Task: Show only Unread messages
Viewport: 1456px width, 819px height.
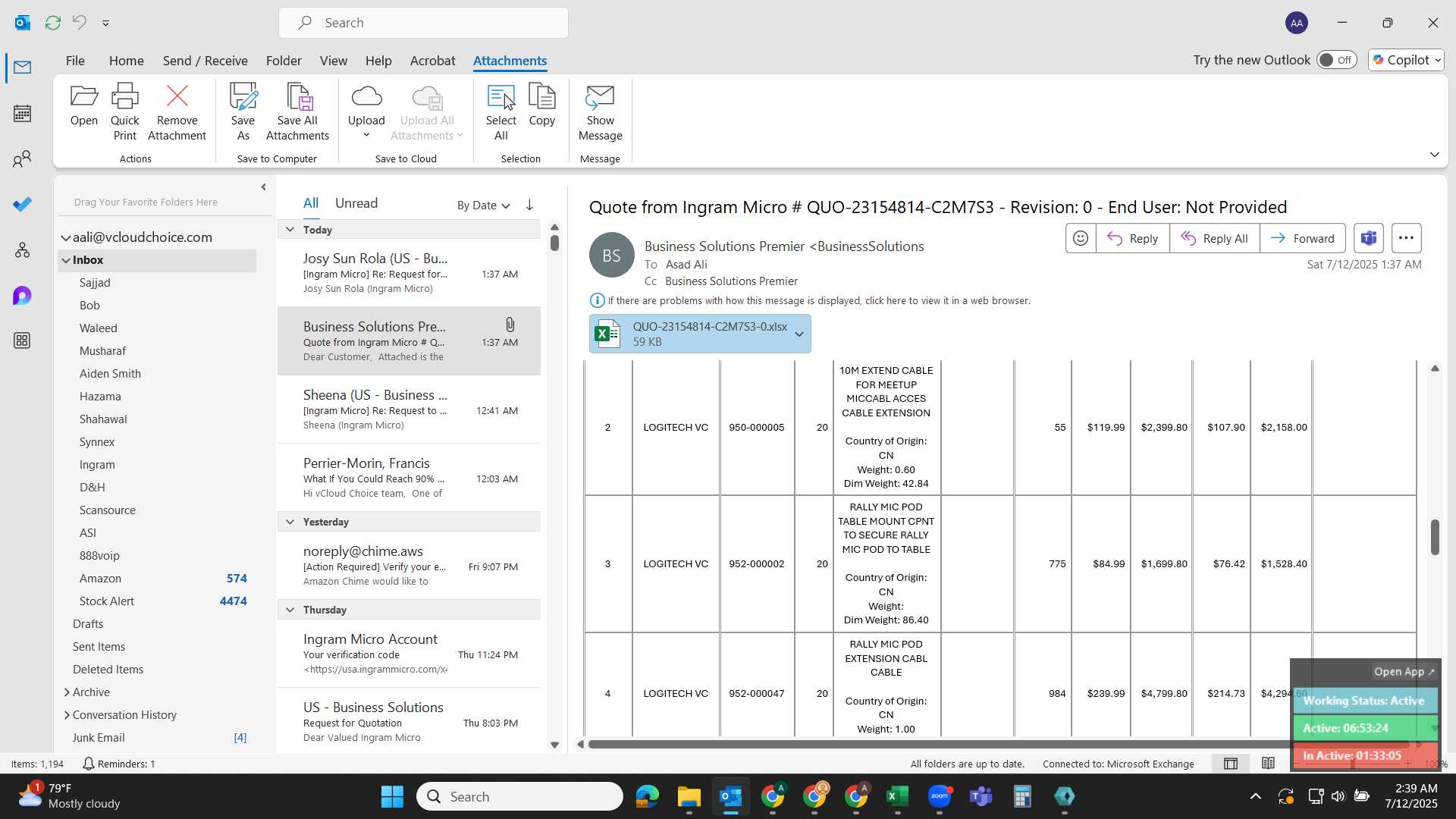Action: pos(356,203)
